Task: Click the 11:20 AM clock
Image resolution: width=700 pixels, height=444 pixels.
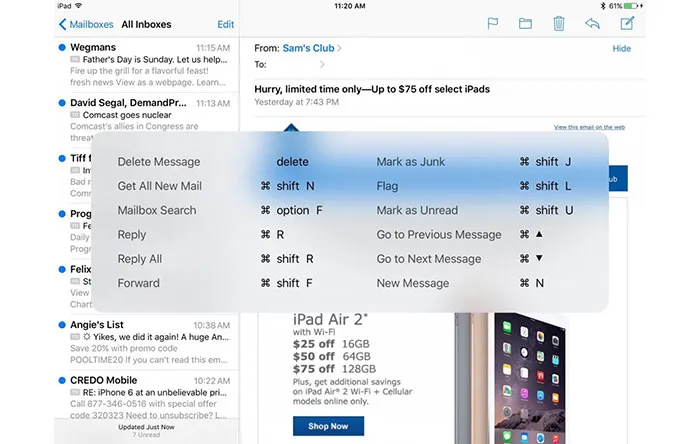Action: 350,6
